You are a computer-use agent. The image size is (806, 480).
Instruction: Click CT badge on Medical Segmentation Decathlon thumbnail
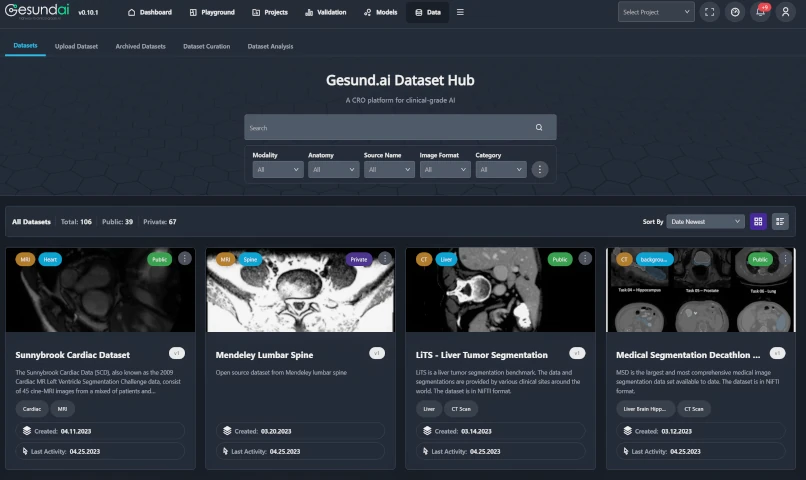click(x=624, y=260)
